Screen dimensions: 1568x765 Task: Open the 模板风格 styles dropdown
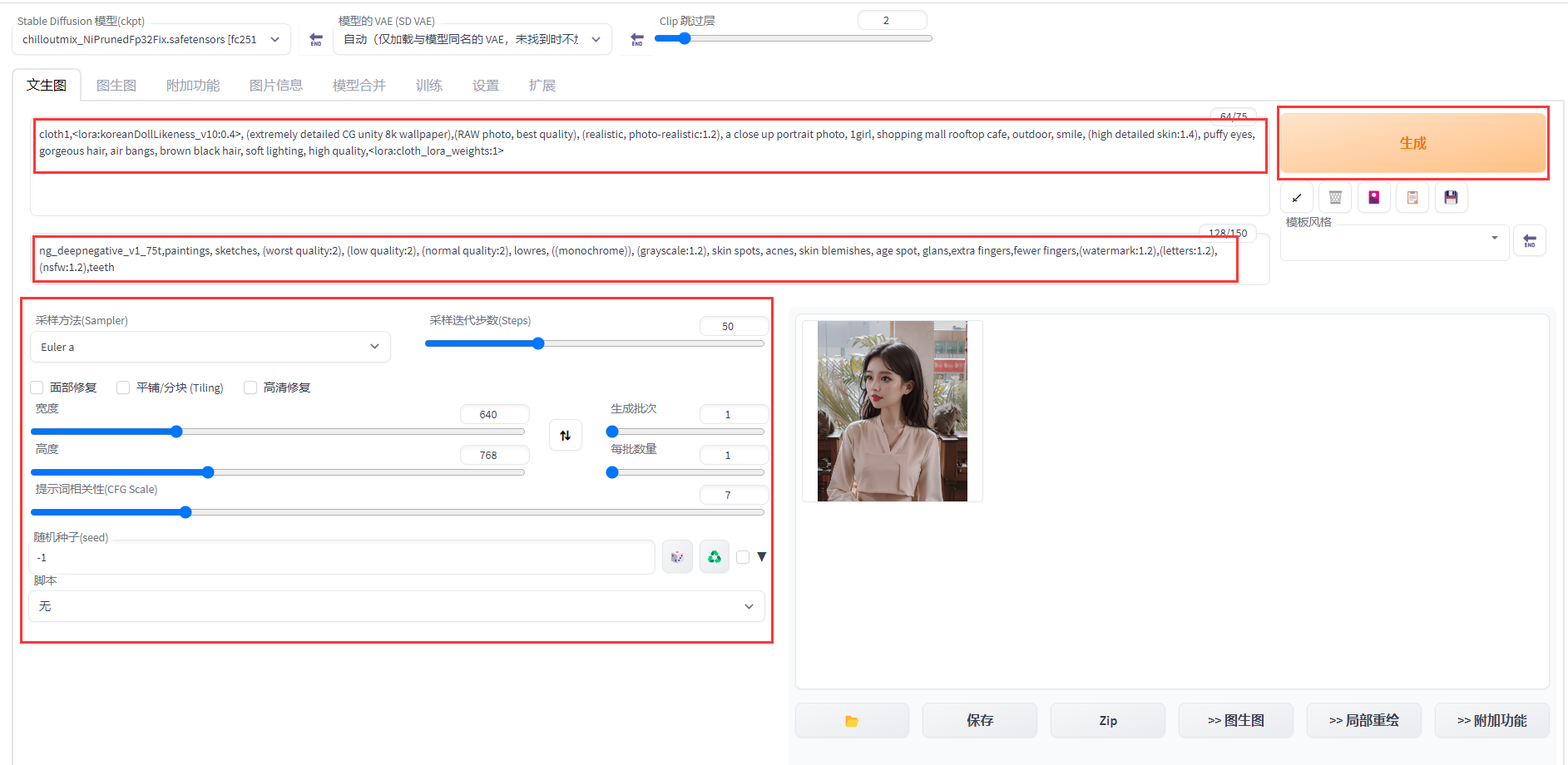click(x=1394, y=243)
